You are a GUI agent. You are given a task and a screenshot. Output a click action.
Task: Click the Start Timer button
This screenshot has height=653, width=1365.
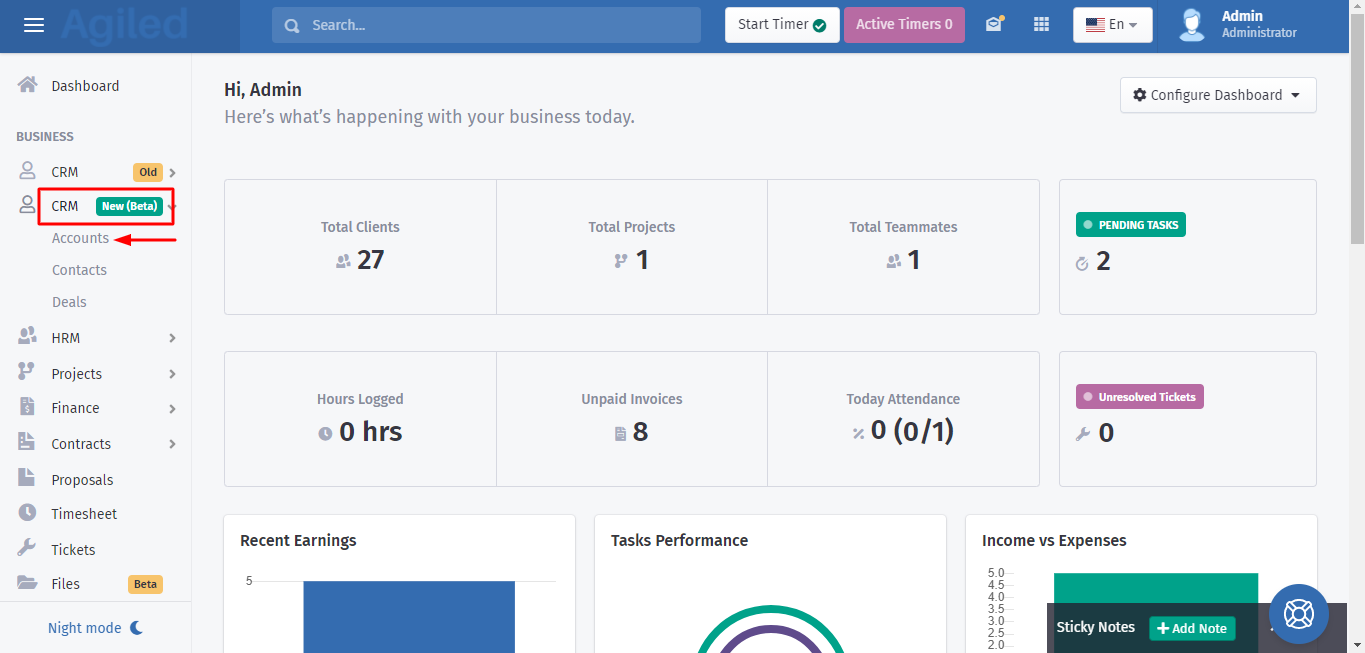pos(781,25)
